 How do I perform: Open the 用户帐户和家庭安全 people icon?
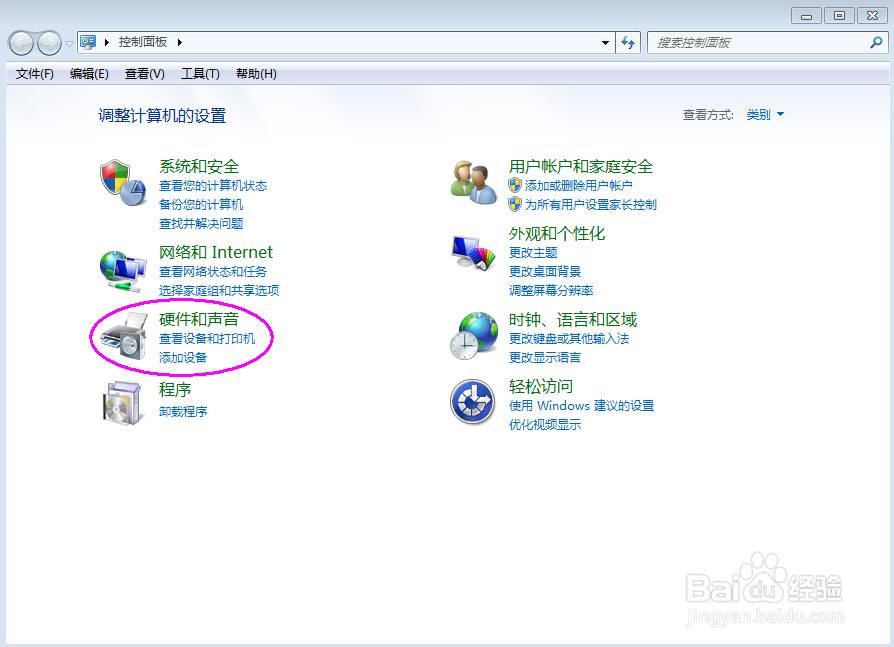click(473, 182)
